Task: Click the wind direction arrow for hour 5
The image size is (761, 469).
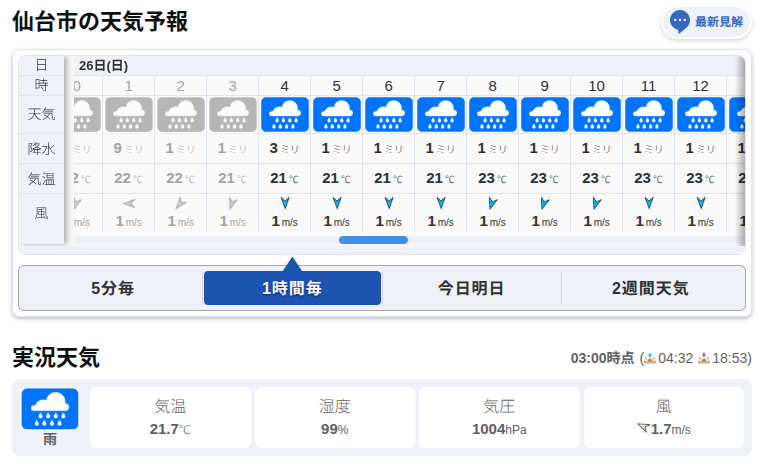Action: pos(337,203)
